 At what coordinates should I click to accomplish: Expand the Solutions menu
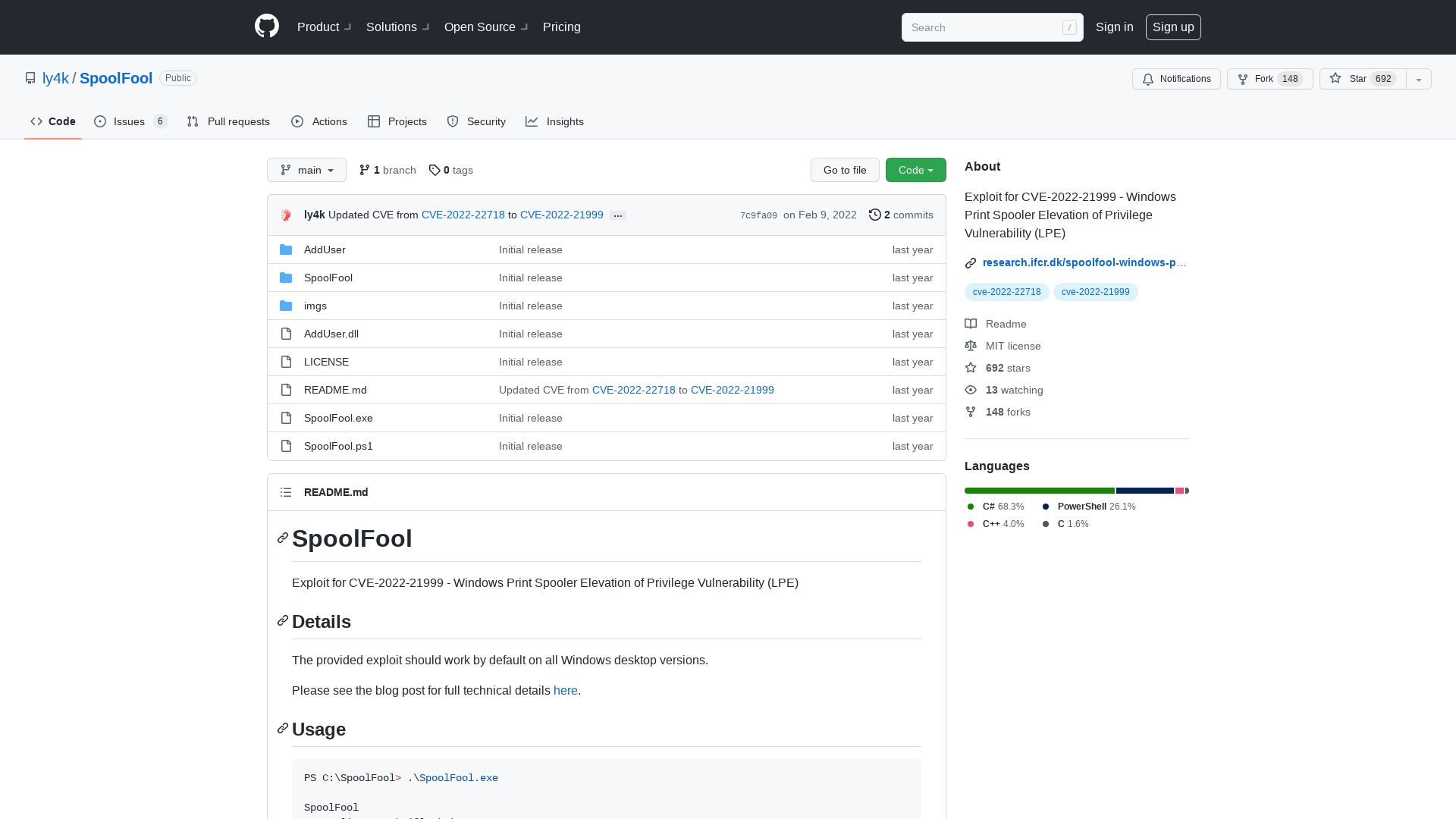point(398,27)
